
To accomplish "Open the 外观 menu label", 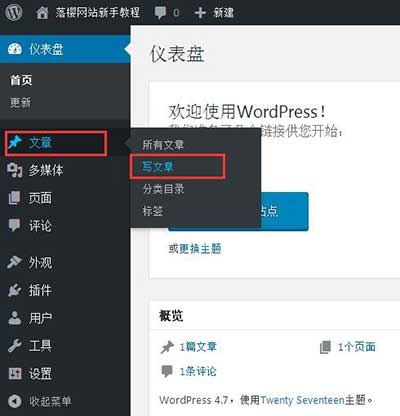I will [x=40, y=263].
